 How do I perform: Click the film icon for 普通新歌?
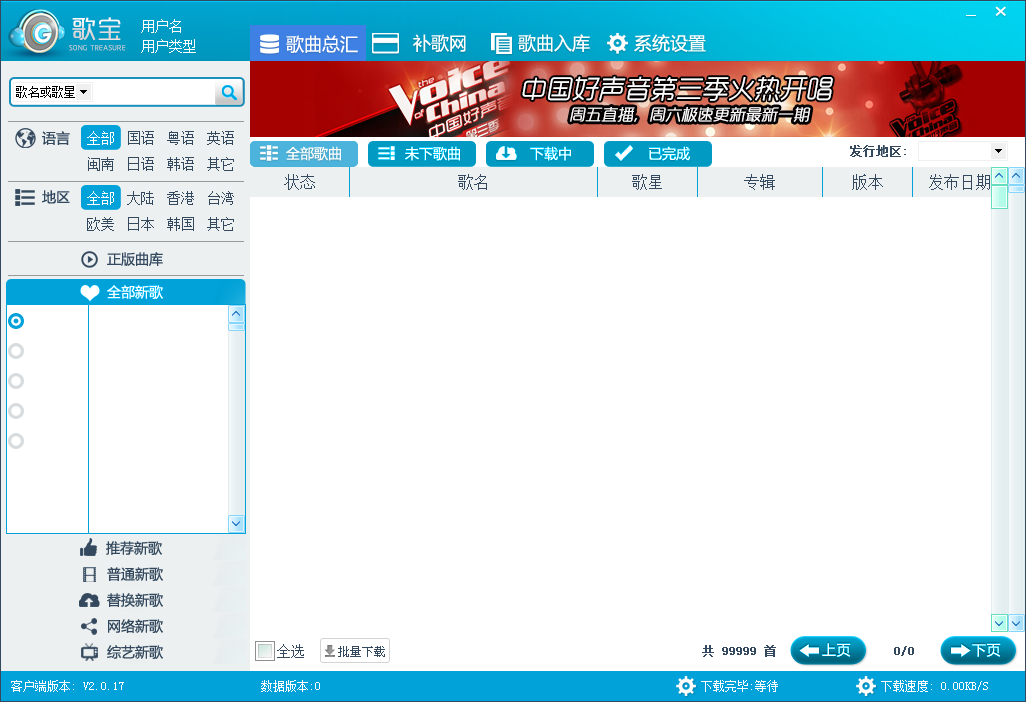(x=90, y=574)
